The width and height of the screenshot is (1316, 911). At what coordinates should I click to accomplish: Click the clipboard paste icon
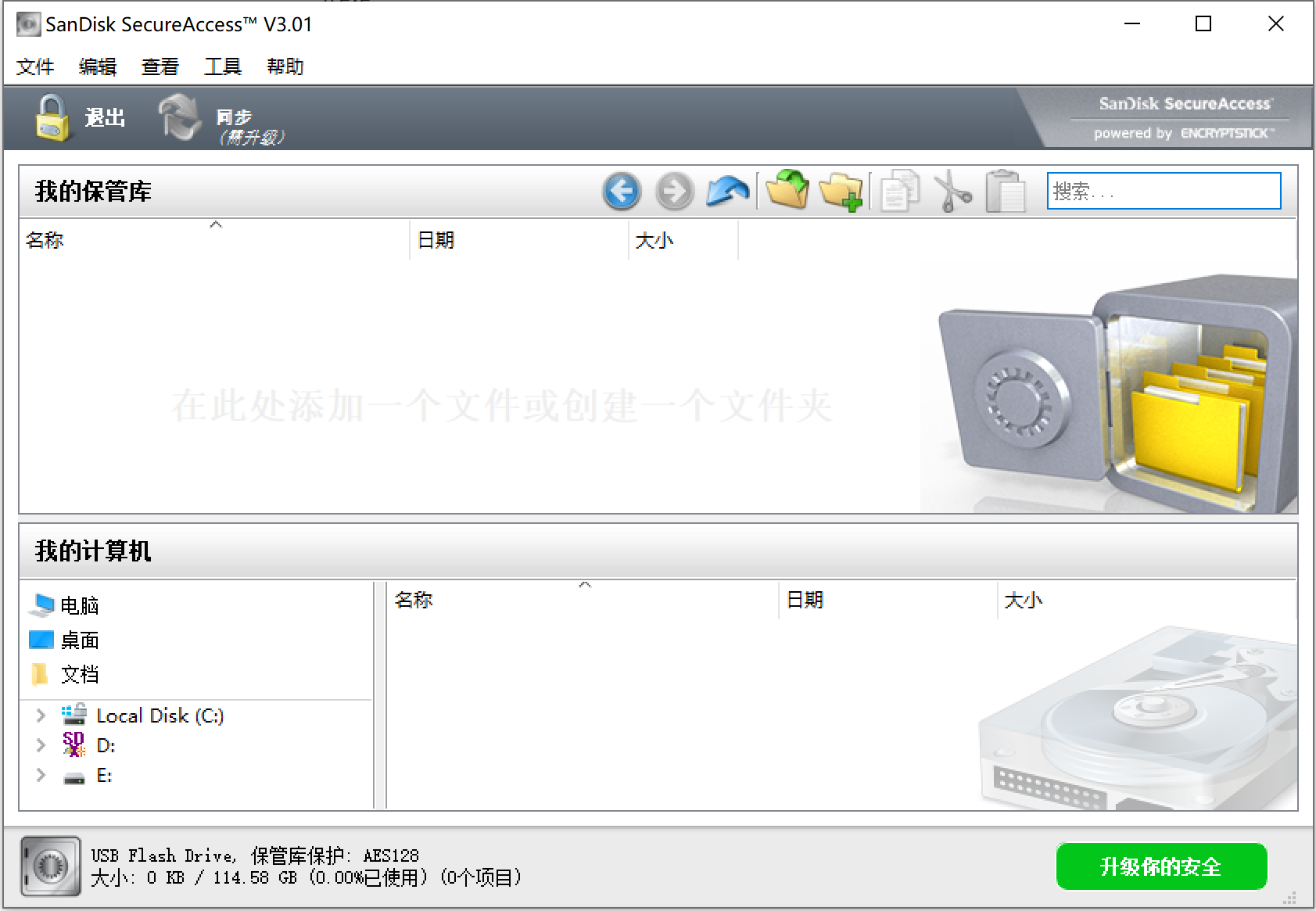(1006, 191)
